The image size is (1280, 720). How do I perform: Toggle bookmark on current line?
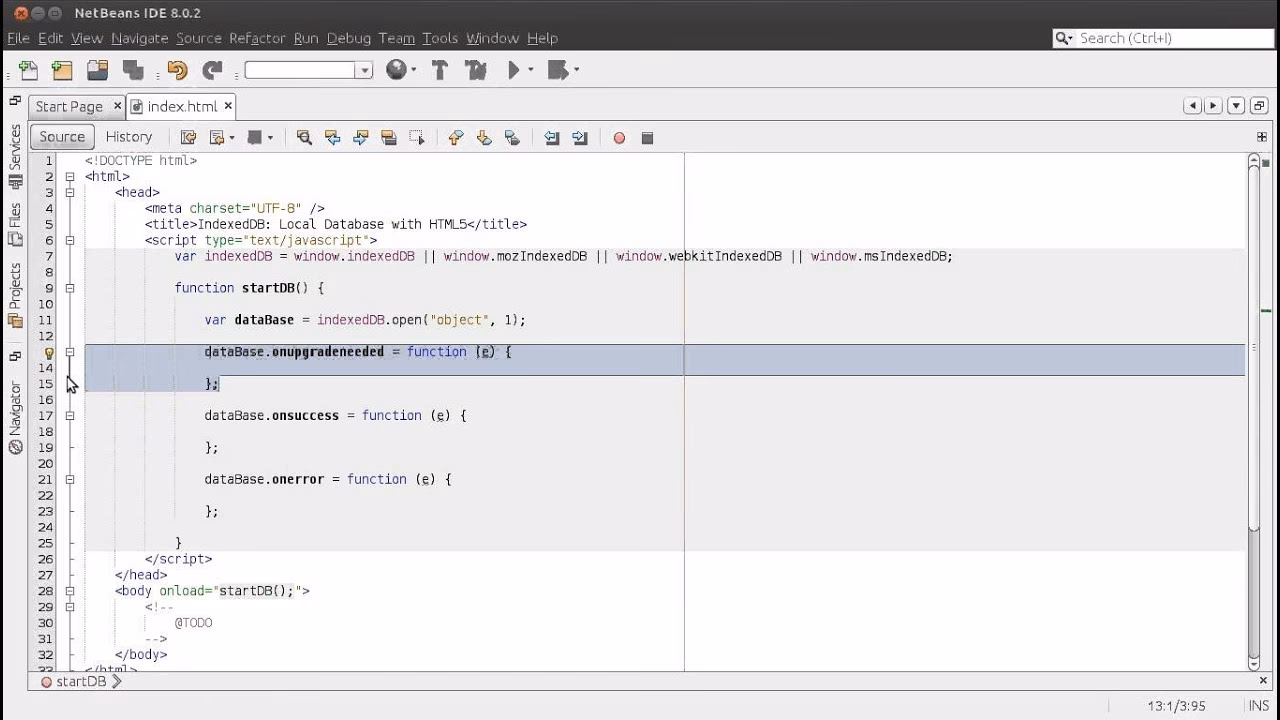tap(512, 138)
